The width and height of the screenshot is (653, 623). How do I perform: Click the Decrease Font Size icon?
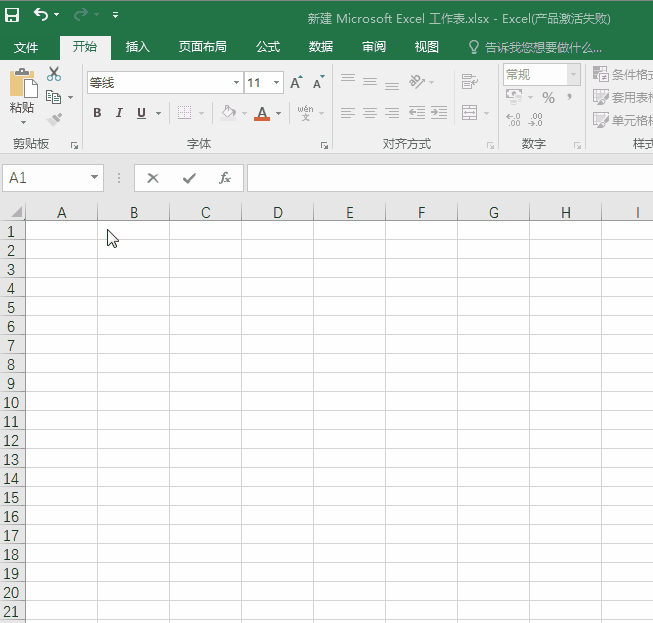[318, 82]
